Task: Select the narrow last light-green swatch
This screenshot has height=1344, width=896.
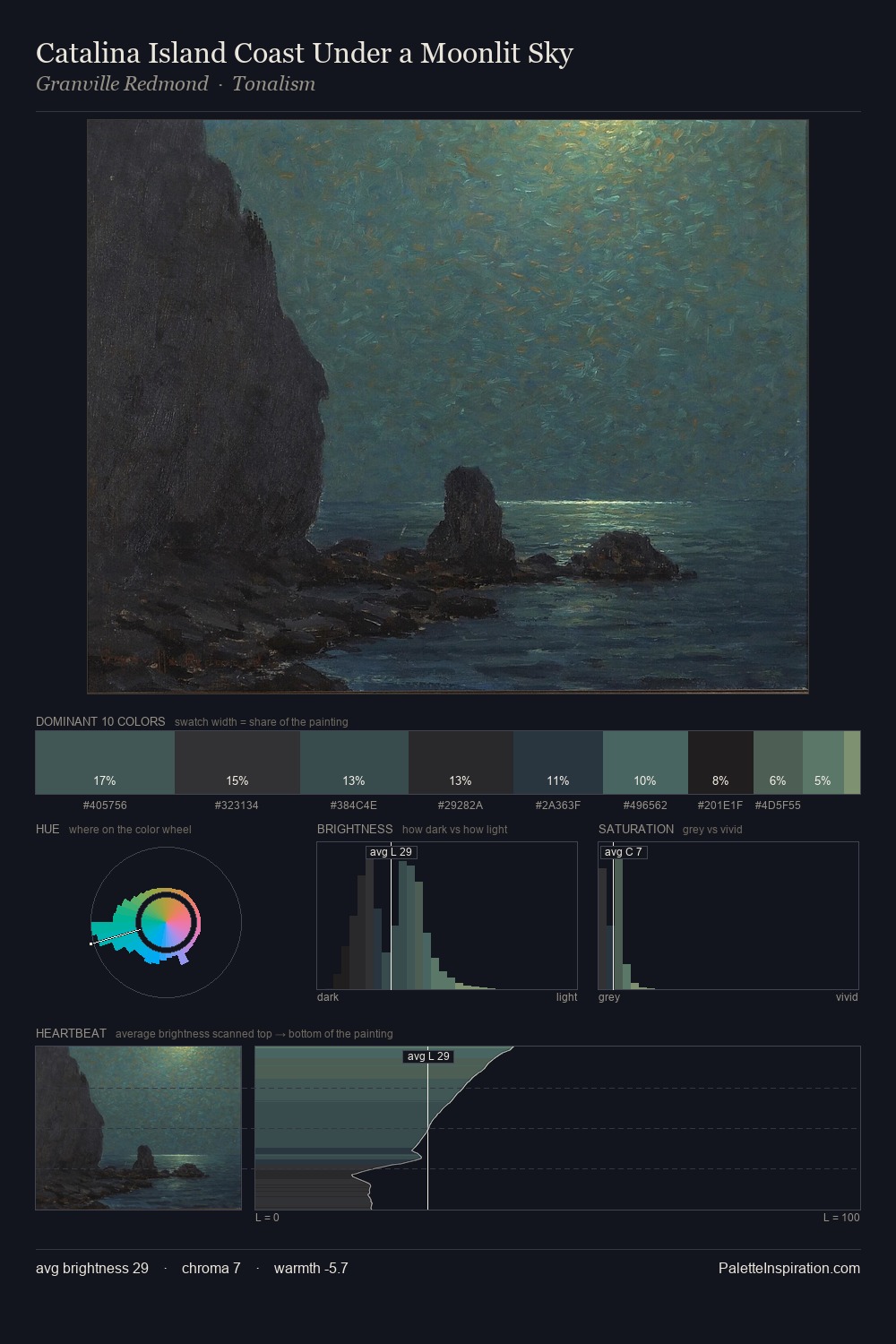Action: pos(852,762)
